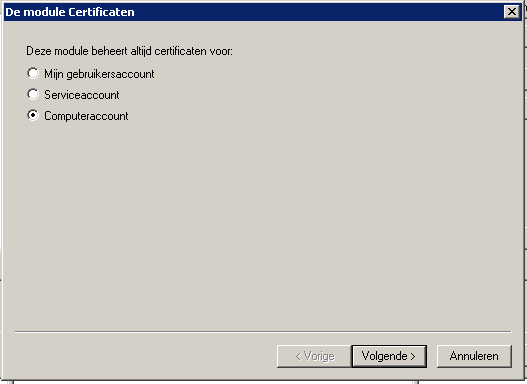
Task: Click the greyed-out < Vorige button
Action: pos(314,356)
